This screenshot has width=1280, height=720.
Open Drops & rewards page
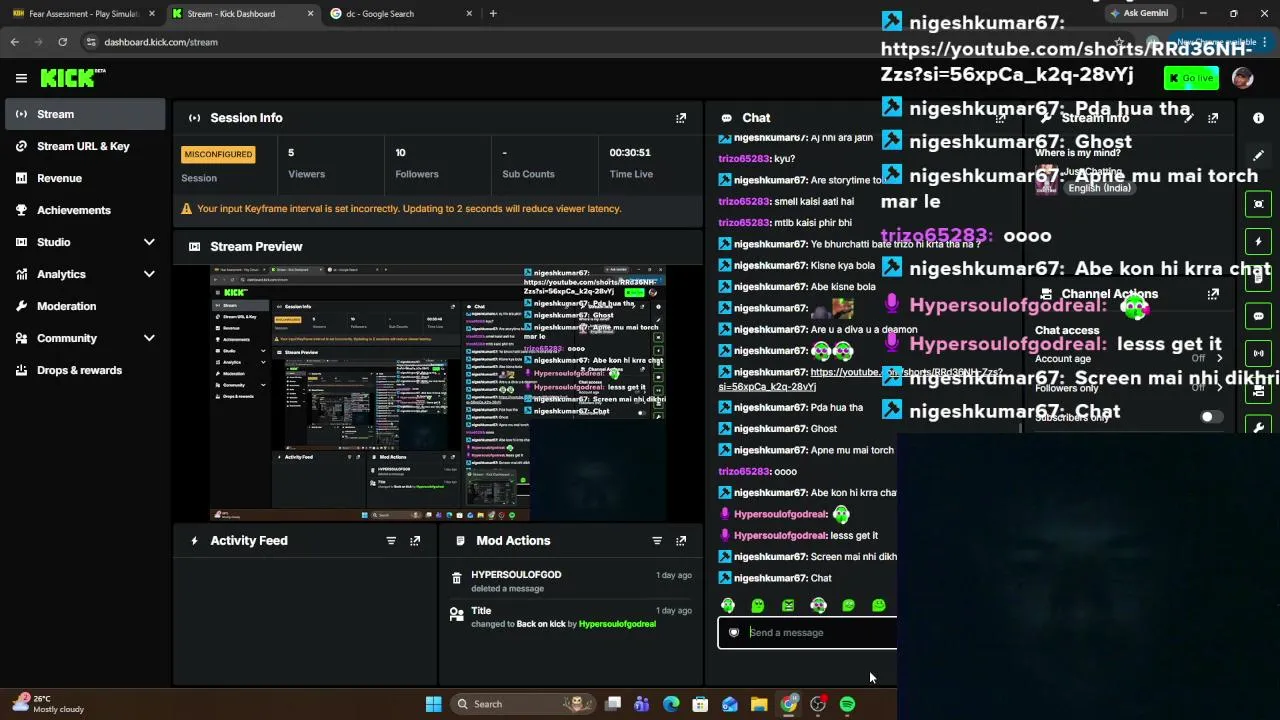(85, 370)
